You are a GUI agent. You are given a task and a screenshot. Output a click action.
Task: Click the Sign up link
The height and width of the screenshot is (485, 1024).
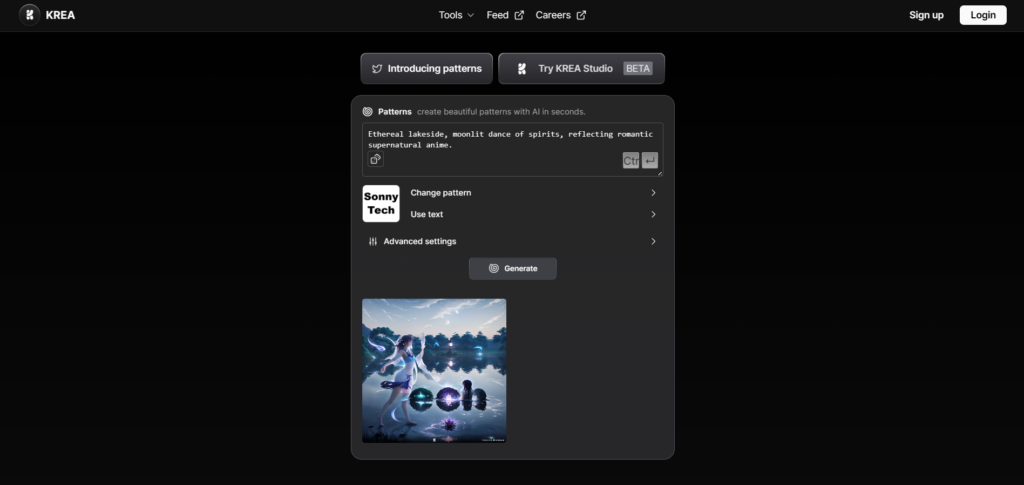[926, 15]
